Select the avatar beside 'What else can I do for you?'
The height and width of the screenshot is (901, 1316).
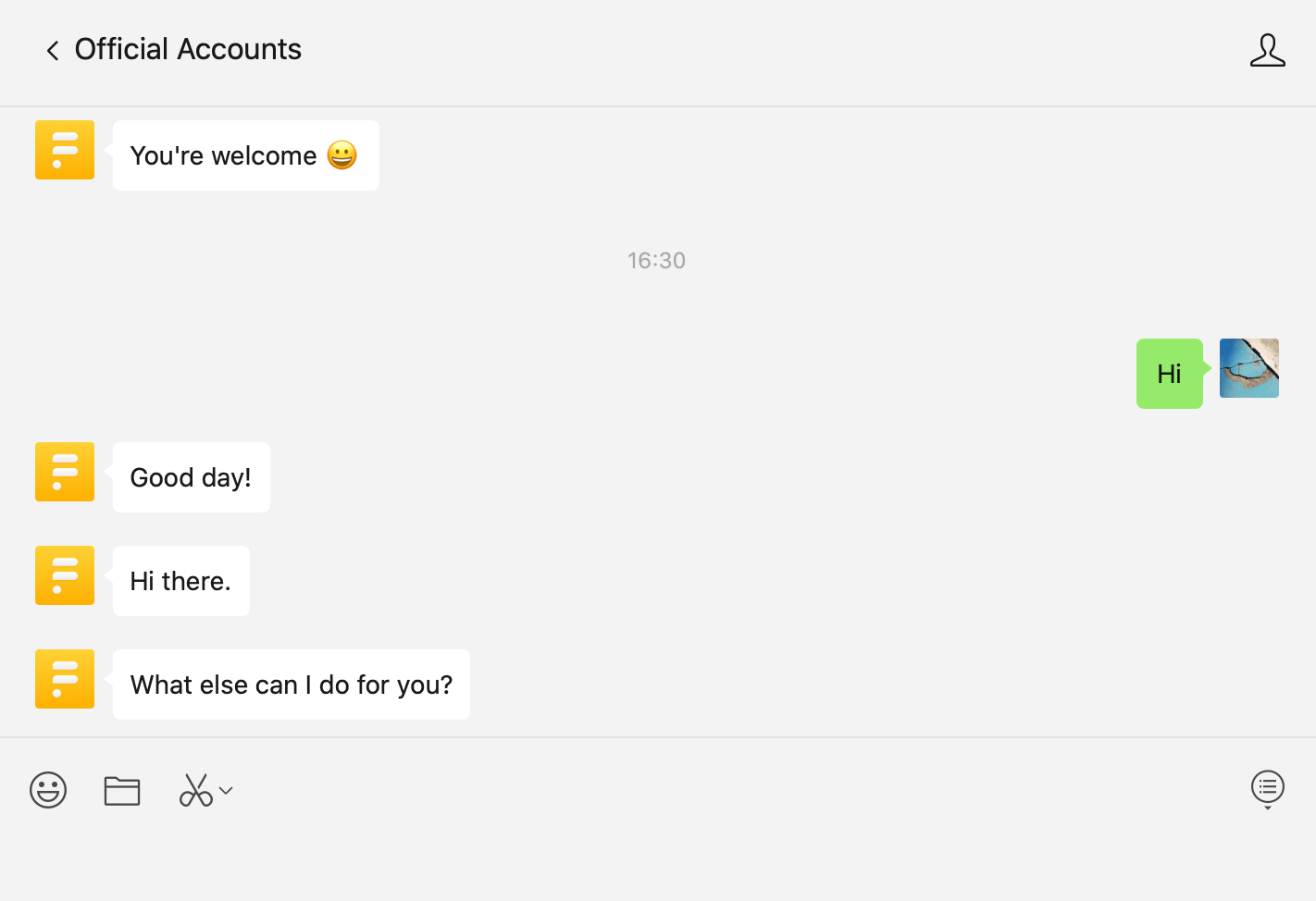(x=64, y=678)
